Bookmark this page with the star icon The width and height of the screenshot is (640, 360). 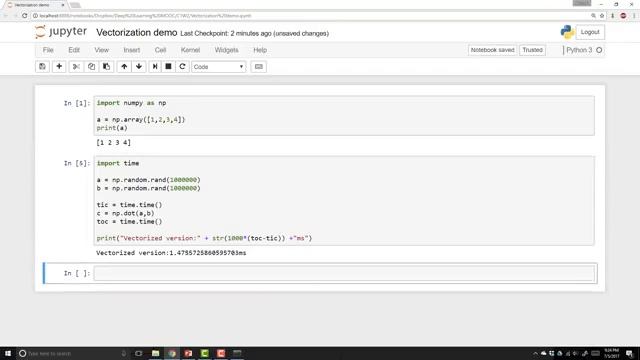point(602,16)
